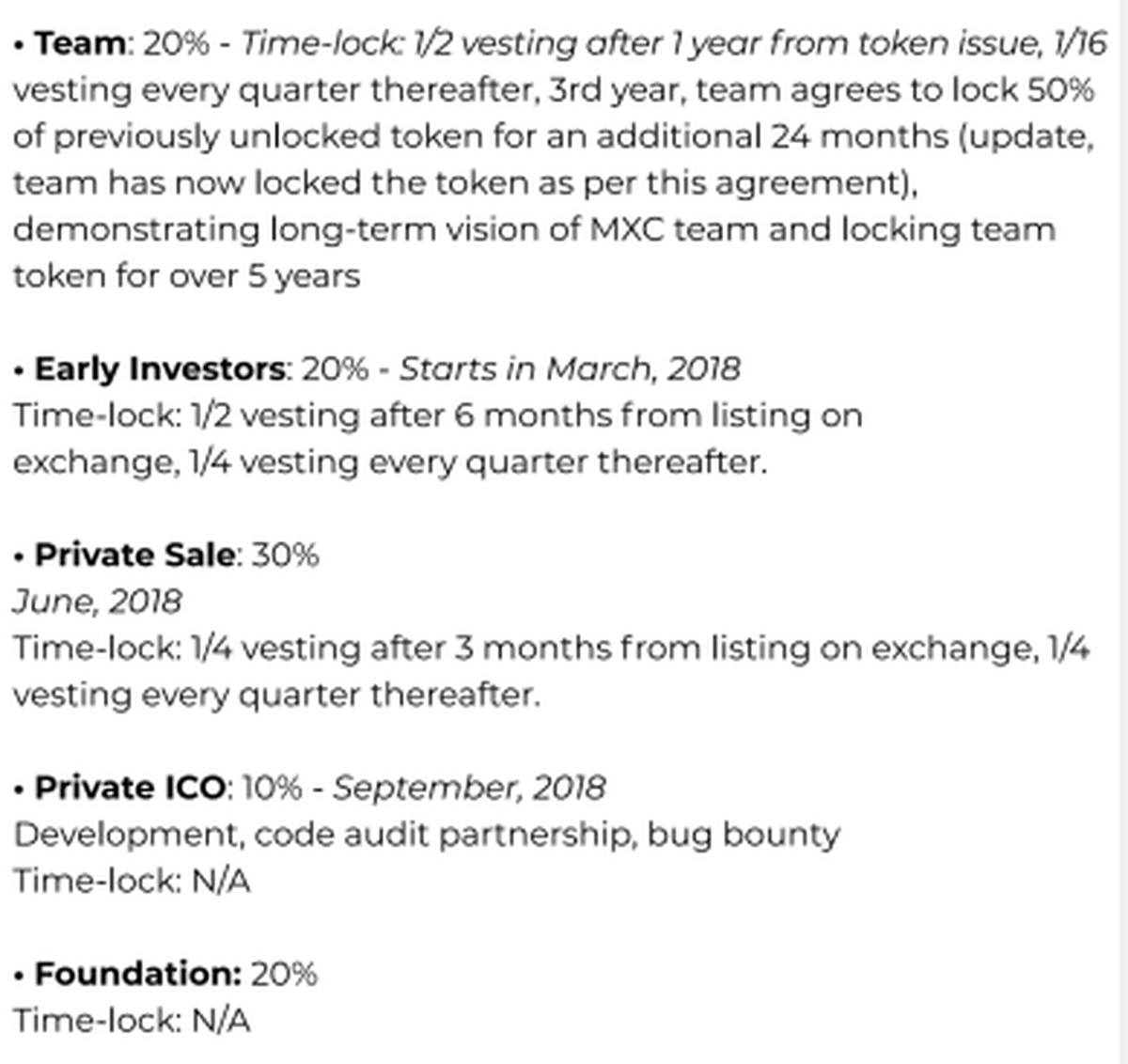Click the "Development, code audit partnership" line

click(x=427, y=835)
